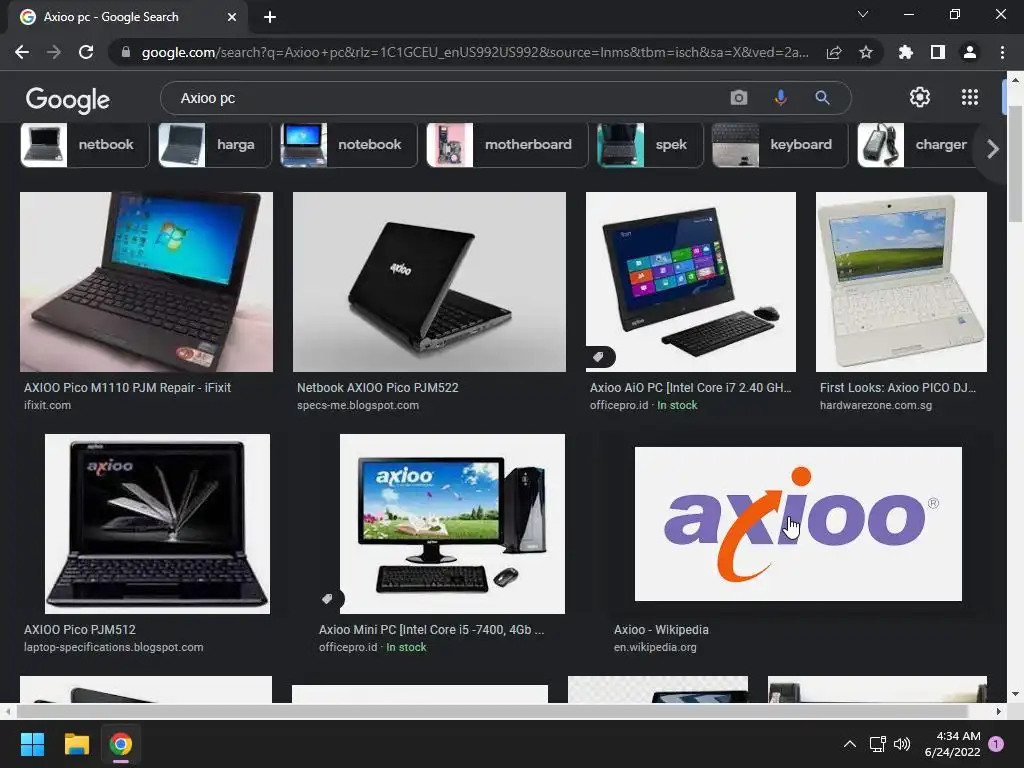Screen dimensions: 1024x768
Task: Open Axioo AiO PC image result
Action: (x=690, y=281)
